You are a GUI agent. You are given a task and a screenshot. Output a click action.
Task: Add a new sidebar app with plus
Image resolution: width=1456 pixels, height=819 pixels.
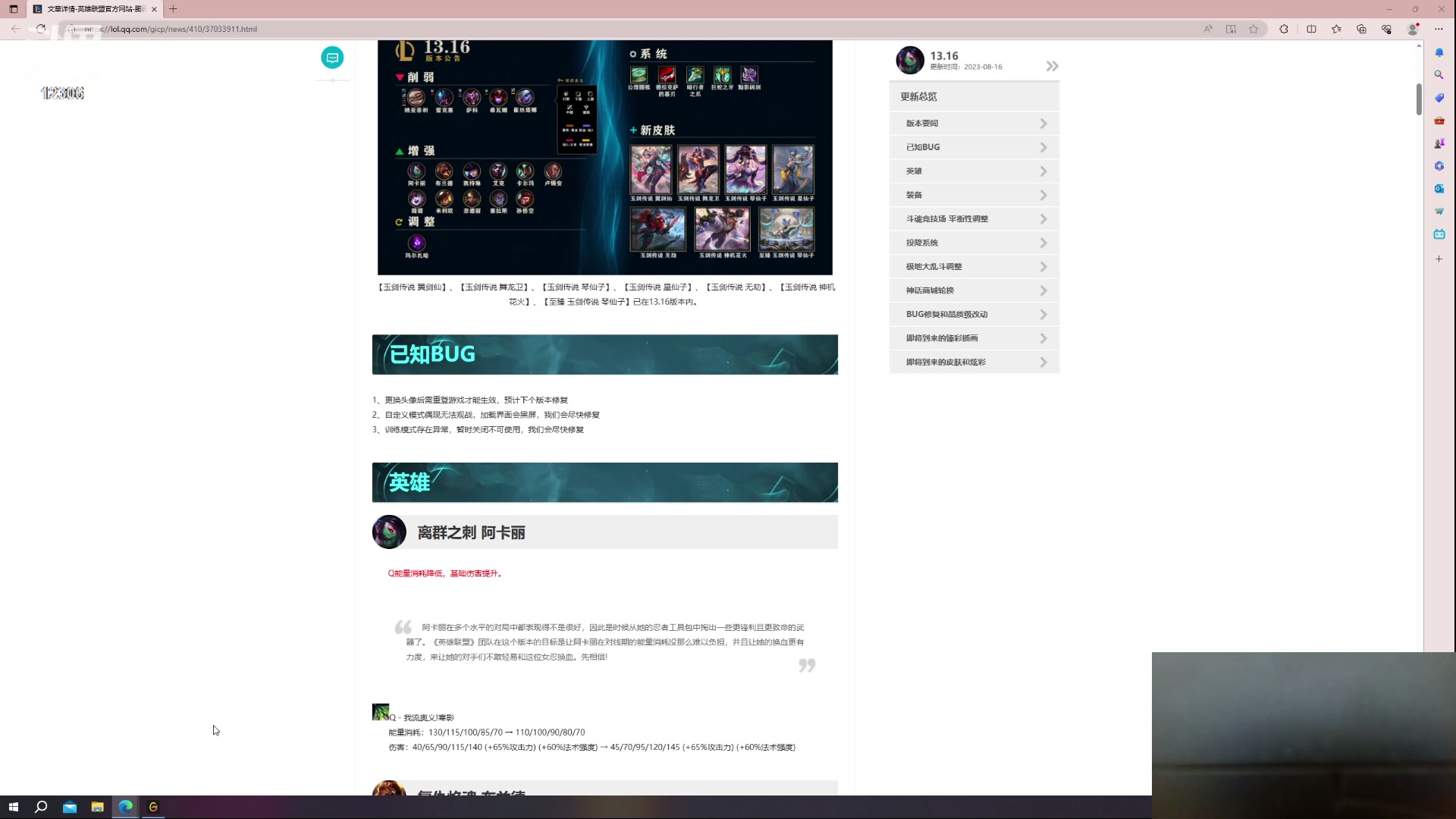(1439, 259)
